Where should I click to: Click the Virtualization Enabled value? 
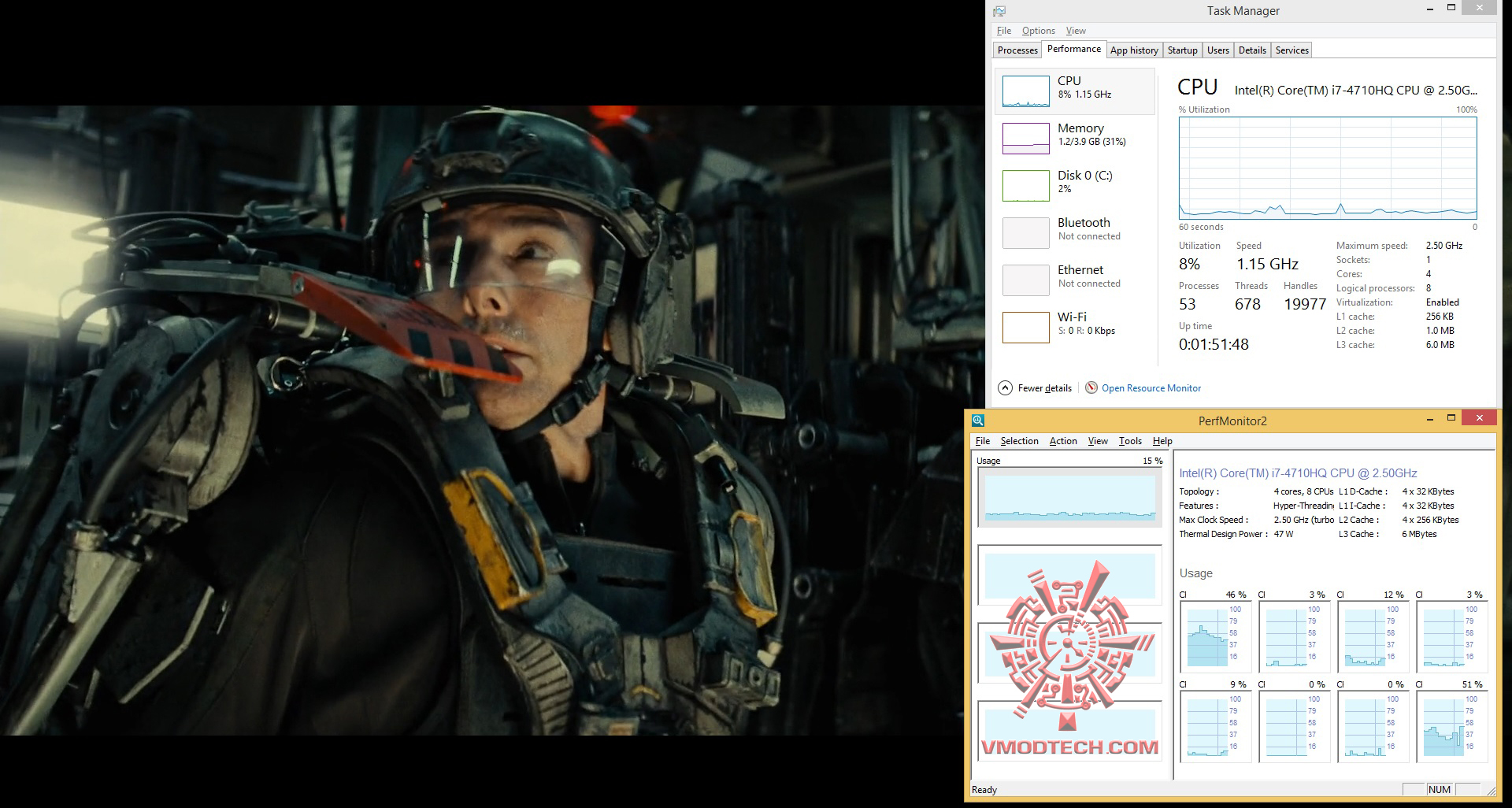(1443, 302)
